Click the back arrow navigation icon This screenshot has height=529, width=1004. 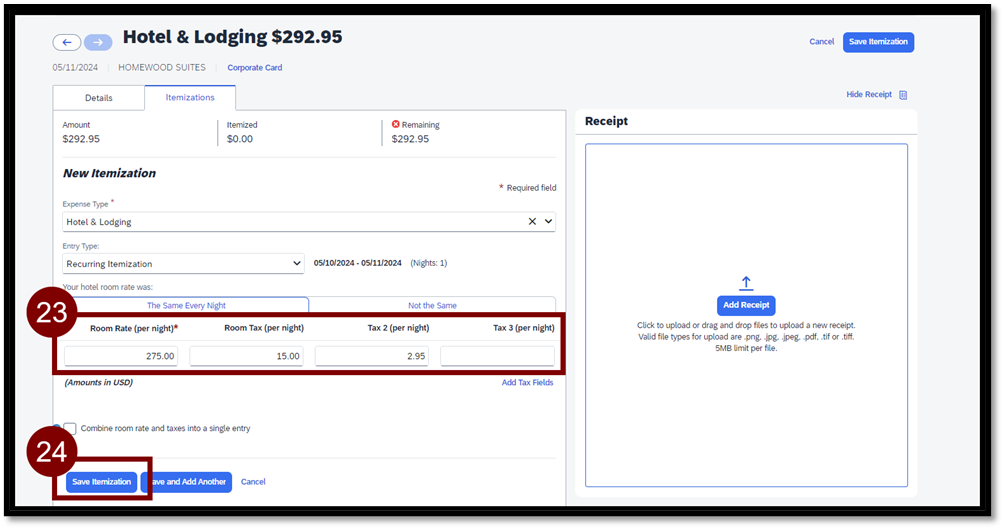[x=66, y=42]
